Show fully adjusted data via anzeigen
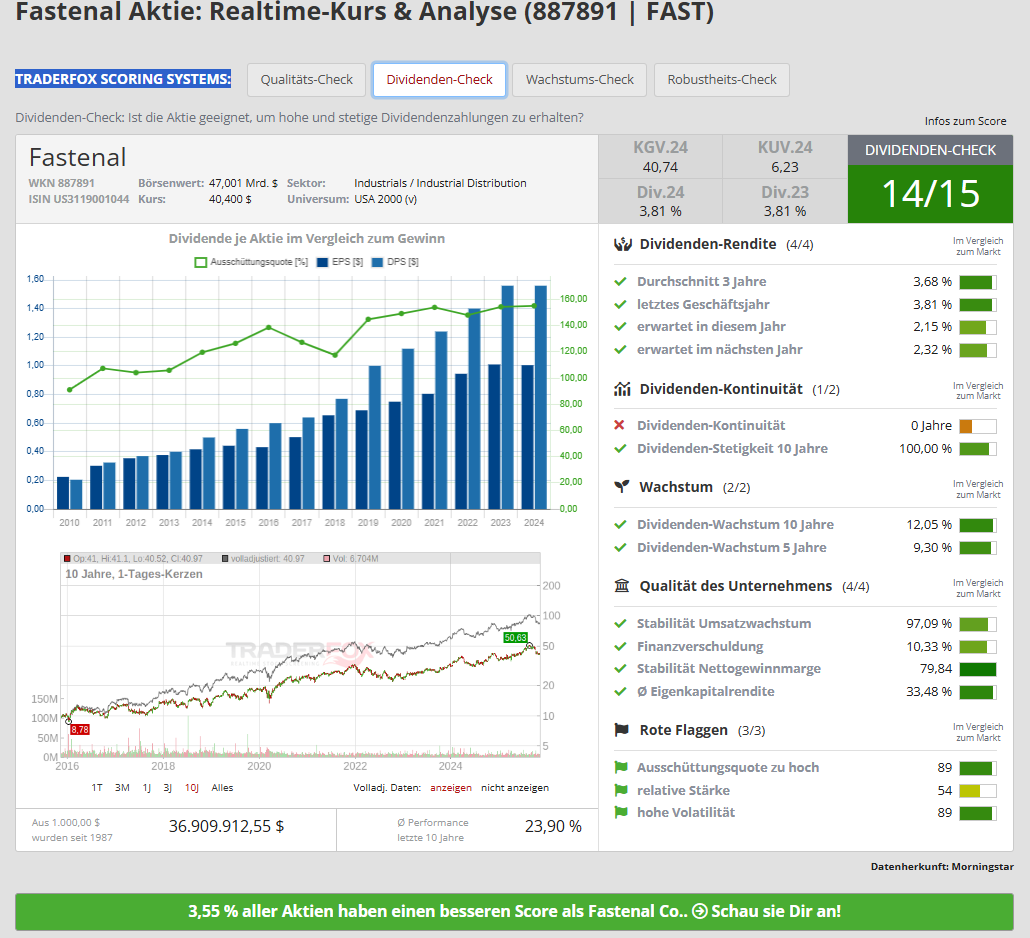This screenshot has width=1030, height=938. pyautogui.click(x=451, y=788)
